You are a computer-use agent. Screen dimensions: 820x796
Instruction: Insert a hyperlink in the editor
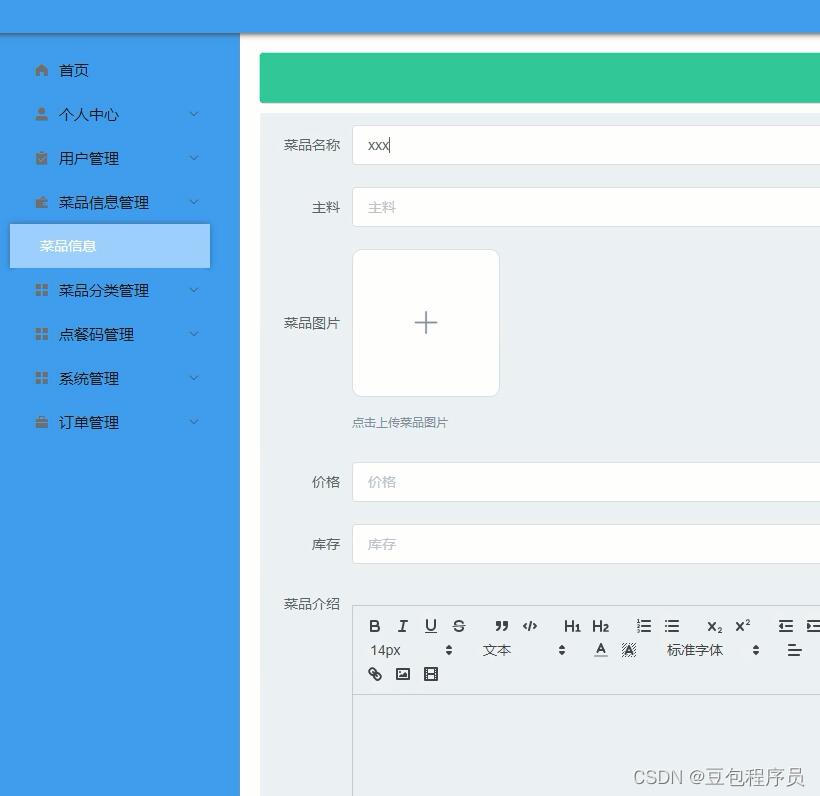pos(375,674)
